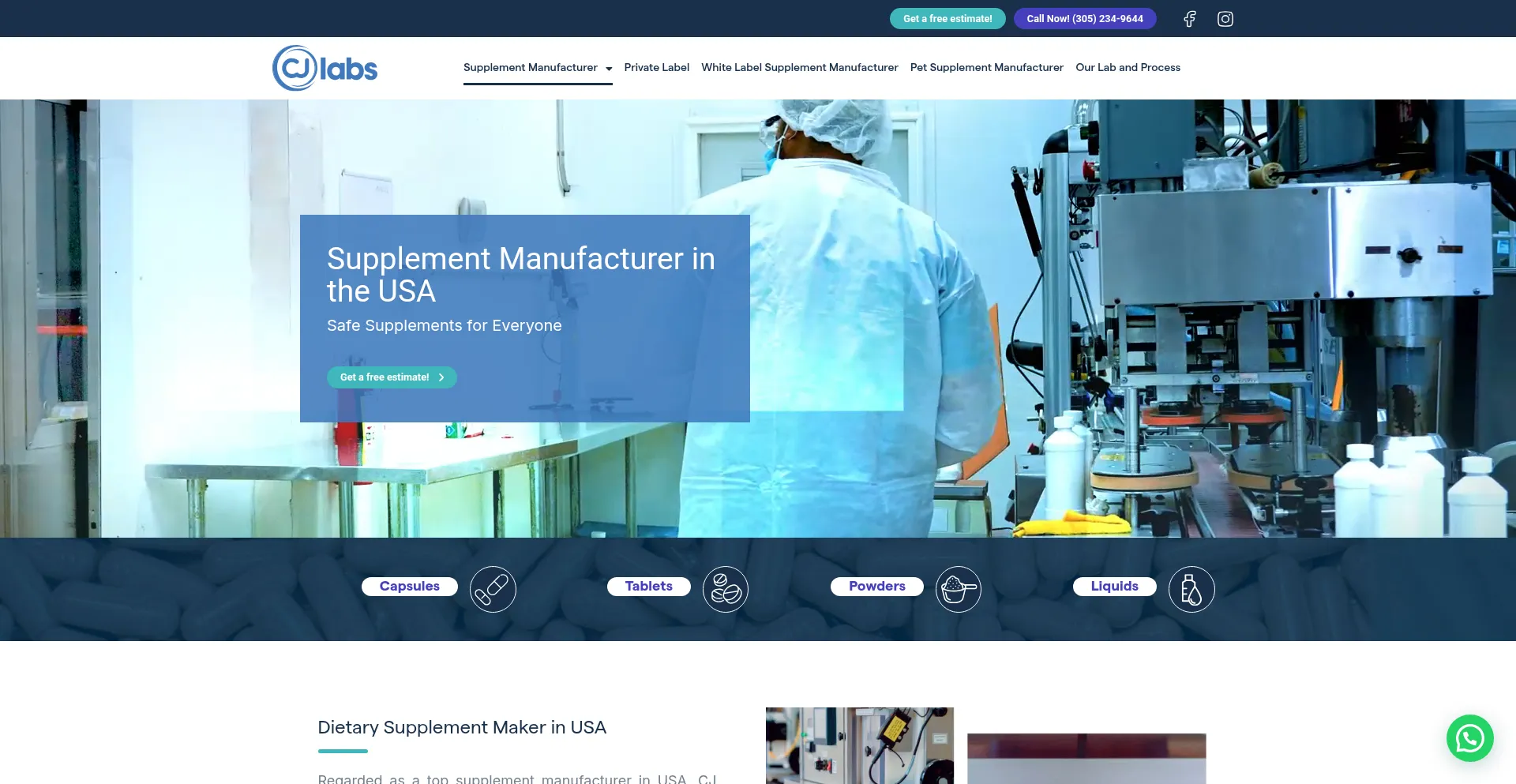1516x784 pixels.
Task: Click Get a free estimate in top bar
Action: click(x=947, y=18)
